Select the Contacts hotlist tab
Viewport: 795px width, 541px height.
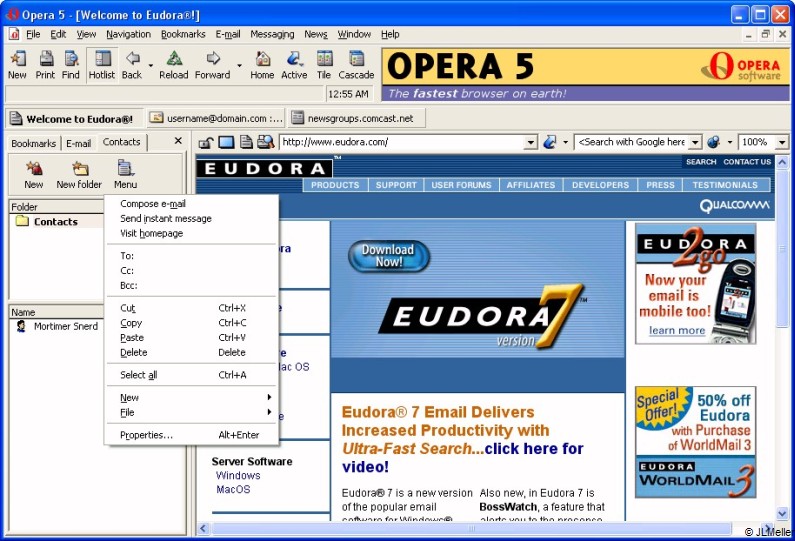pos(122,142)
